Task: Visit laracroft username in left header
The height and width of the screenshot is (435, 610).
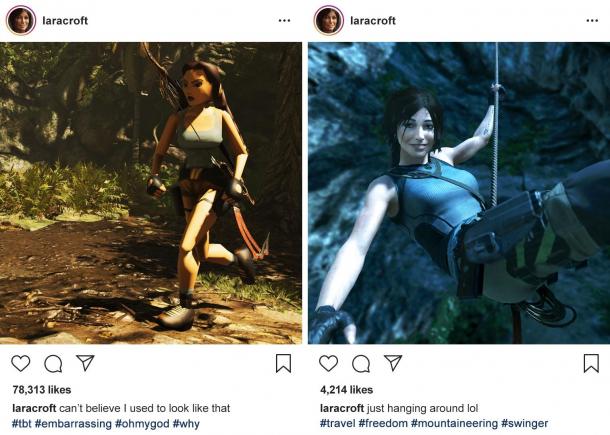Action: 65,21
